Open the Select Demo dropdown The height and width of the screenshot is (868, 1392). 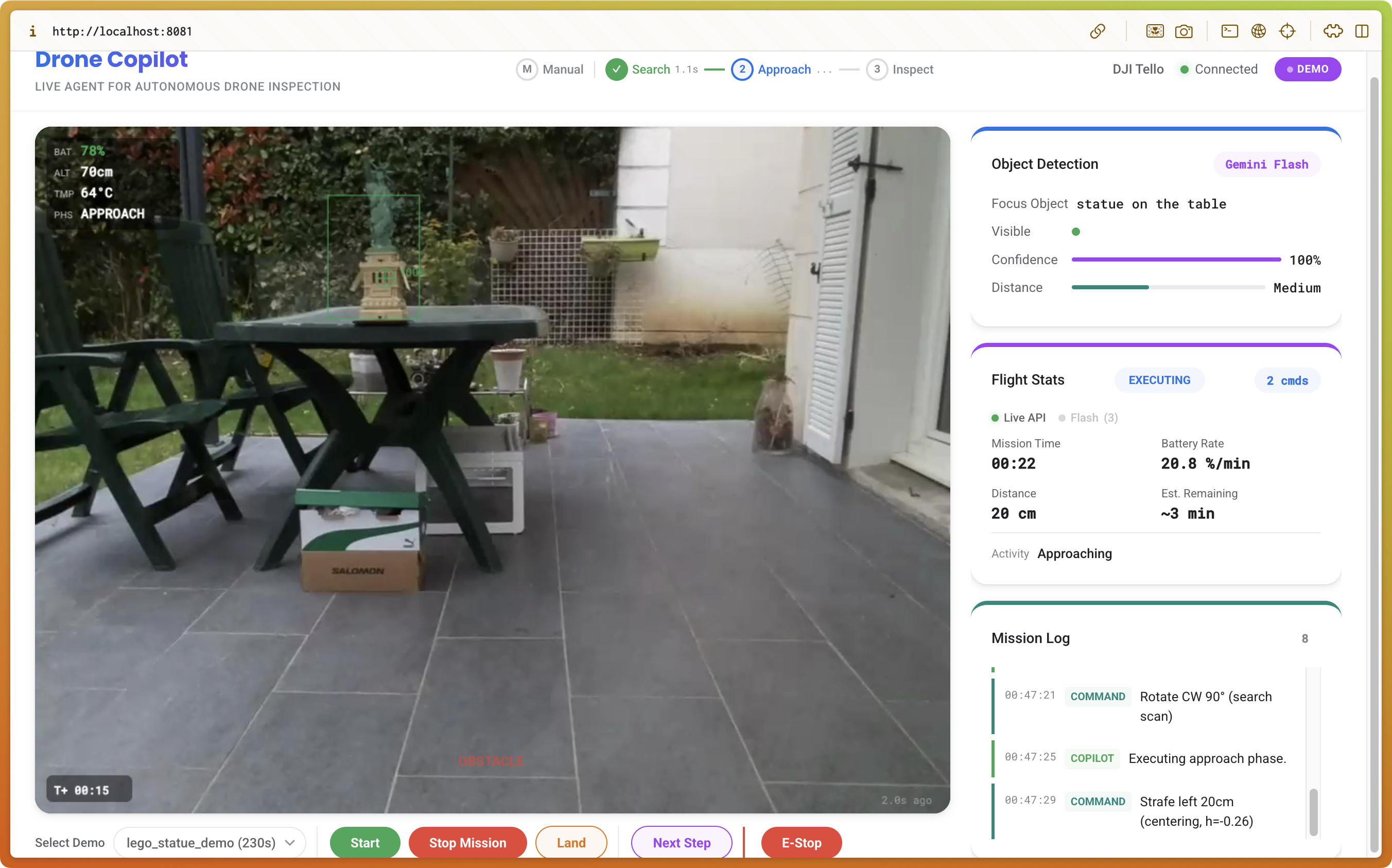[210, 842]
